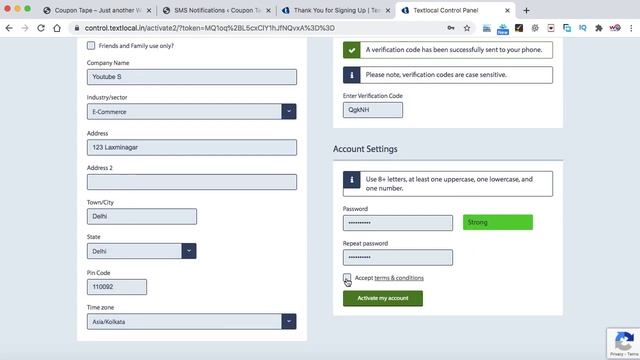The image size is (640, 360).
Task: Click the Enter Verification Code field
Action: [373, 110]
